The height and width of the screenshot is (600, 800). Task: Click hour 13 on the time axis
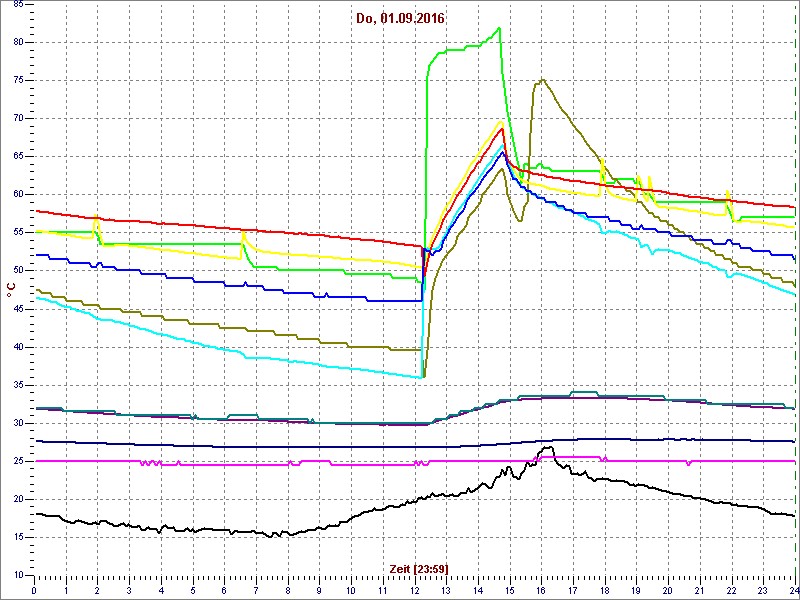[447, 591]
